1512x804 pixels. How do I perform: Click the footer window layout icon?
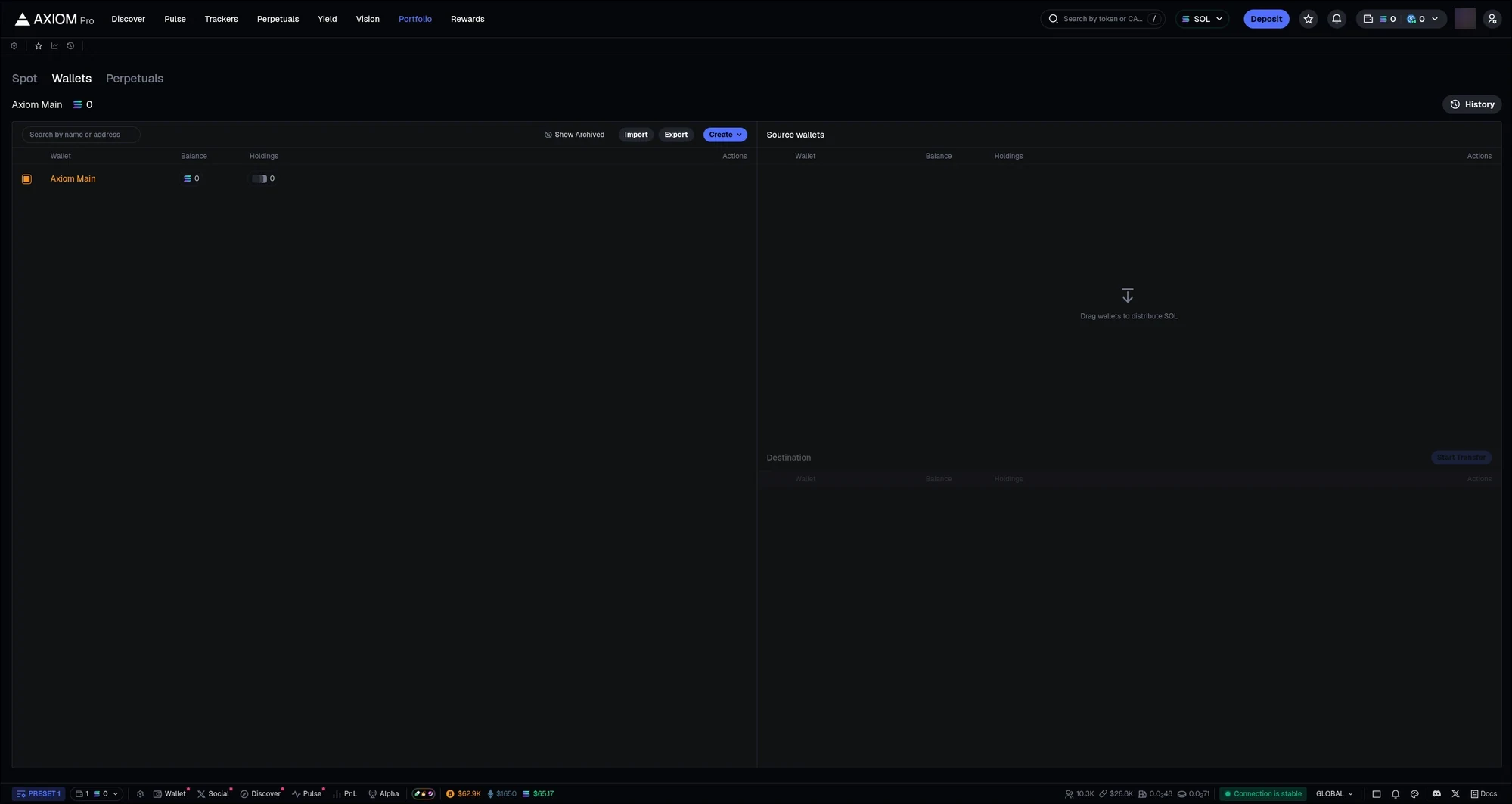(1377, 793)
